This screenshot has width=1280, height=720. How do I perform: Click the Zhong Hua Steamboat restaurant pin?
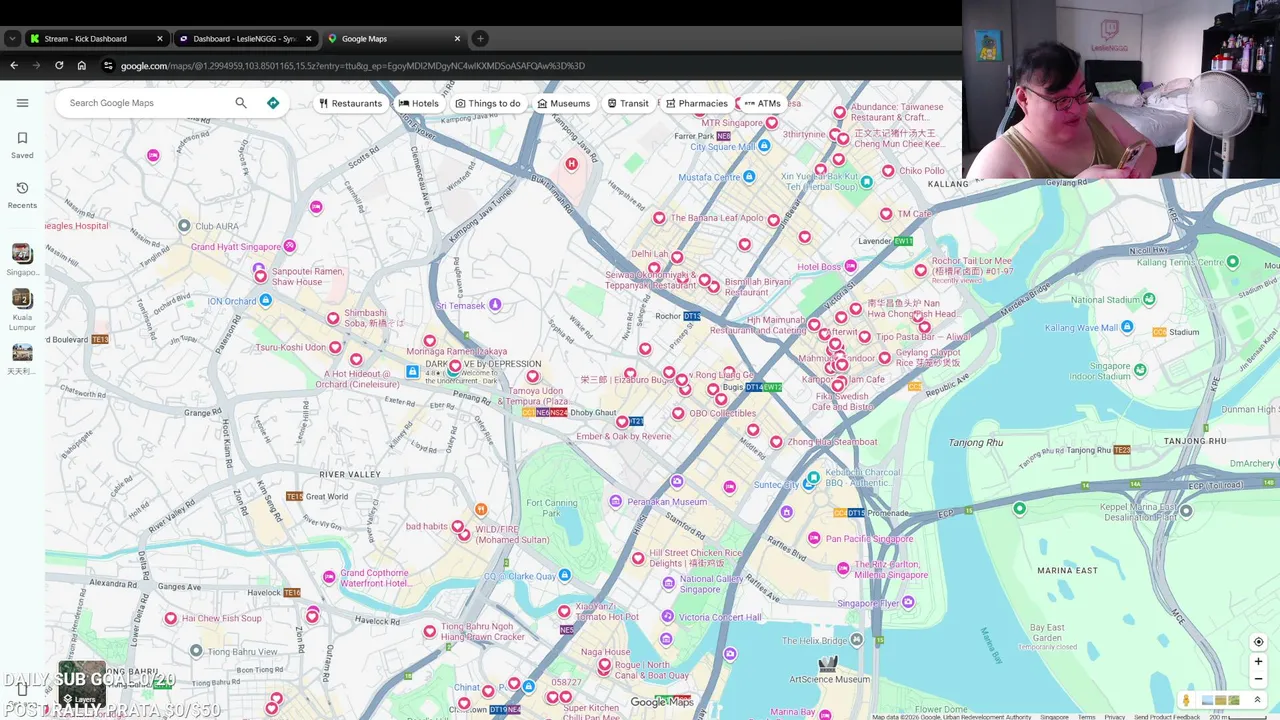tap(776, 441)
